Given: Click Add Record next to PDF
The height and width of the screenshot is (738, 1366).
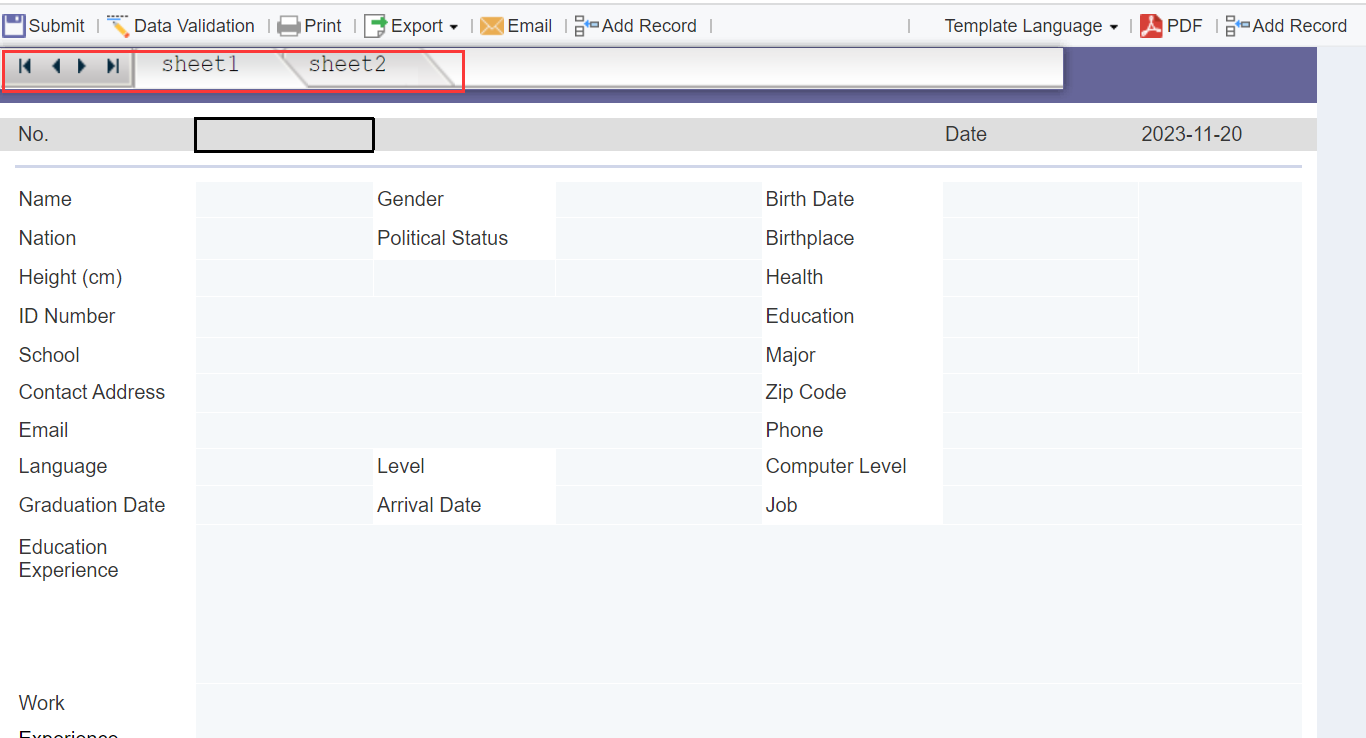Looking at the screenshot, I should pyautogui.click(x=1286, y=26).
